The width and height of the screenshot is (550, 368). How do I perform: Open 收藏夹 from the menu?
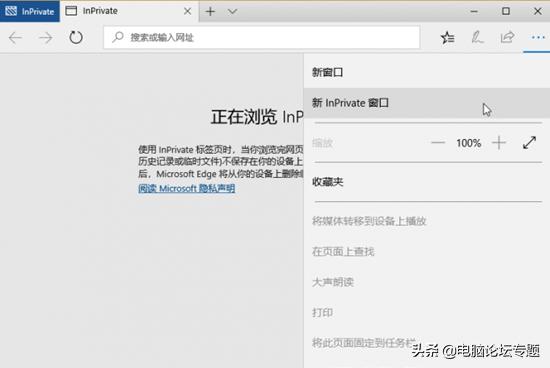tap(427, 182)
